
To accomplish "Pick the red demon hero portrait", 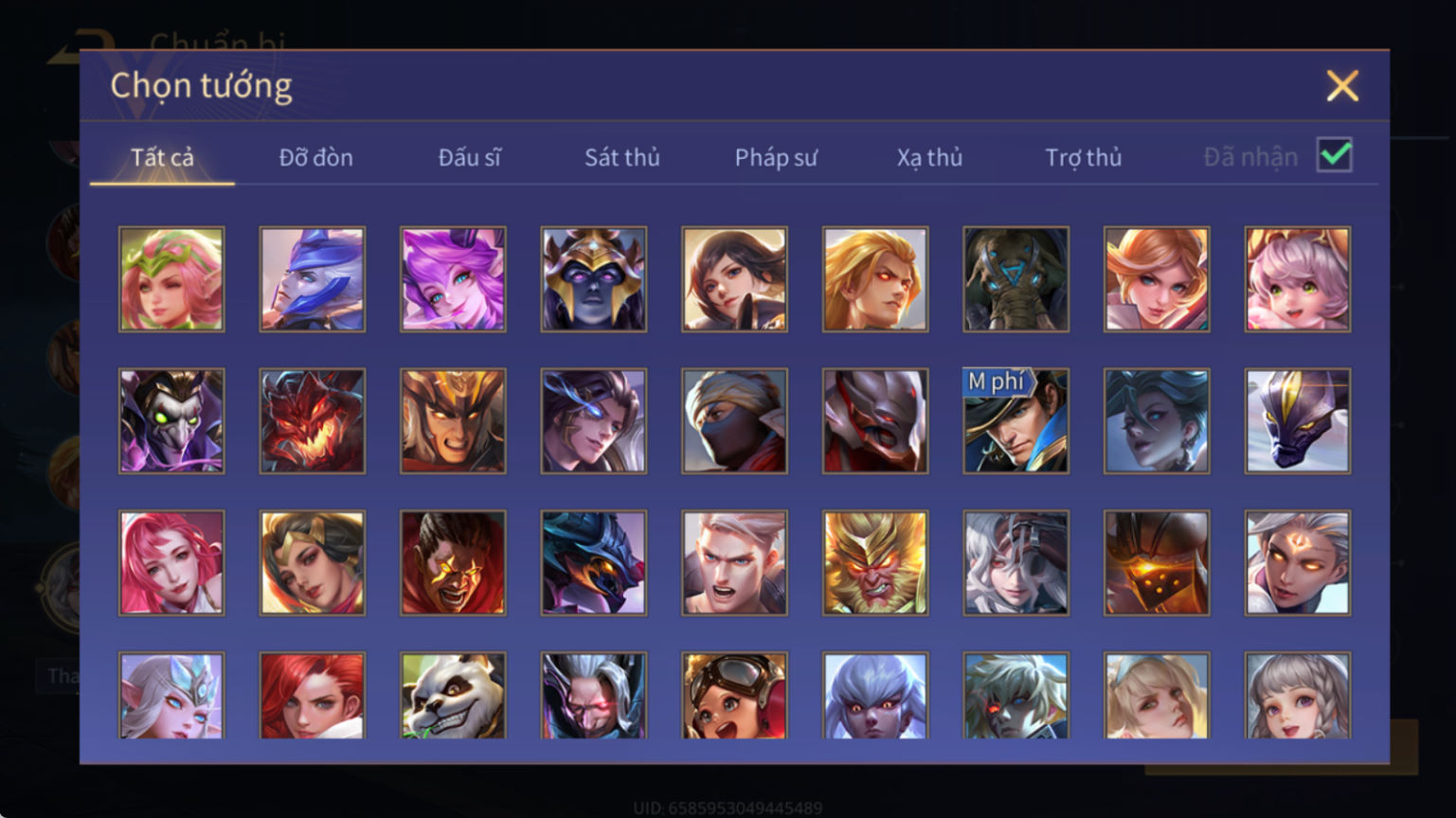I will pos(313,421).
